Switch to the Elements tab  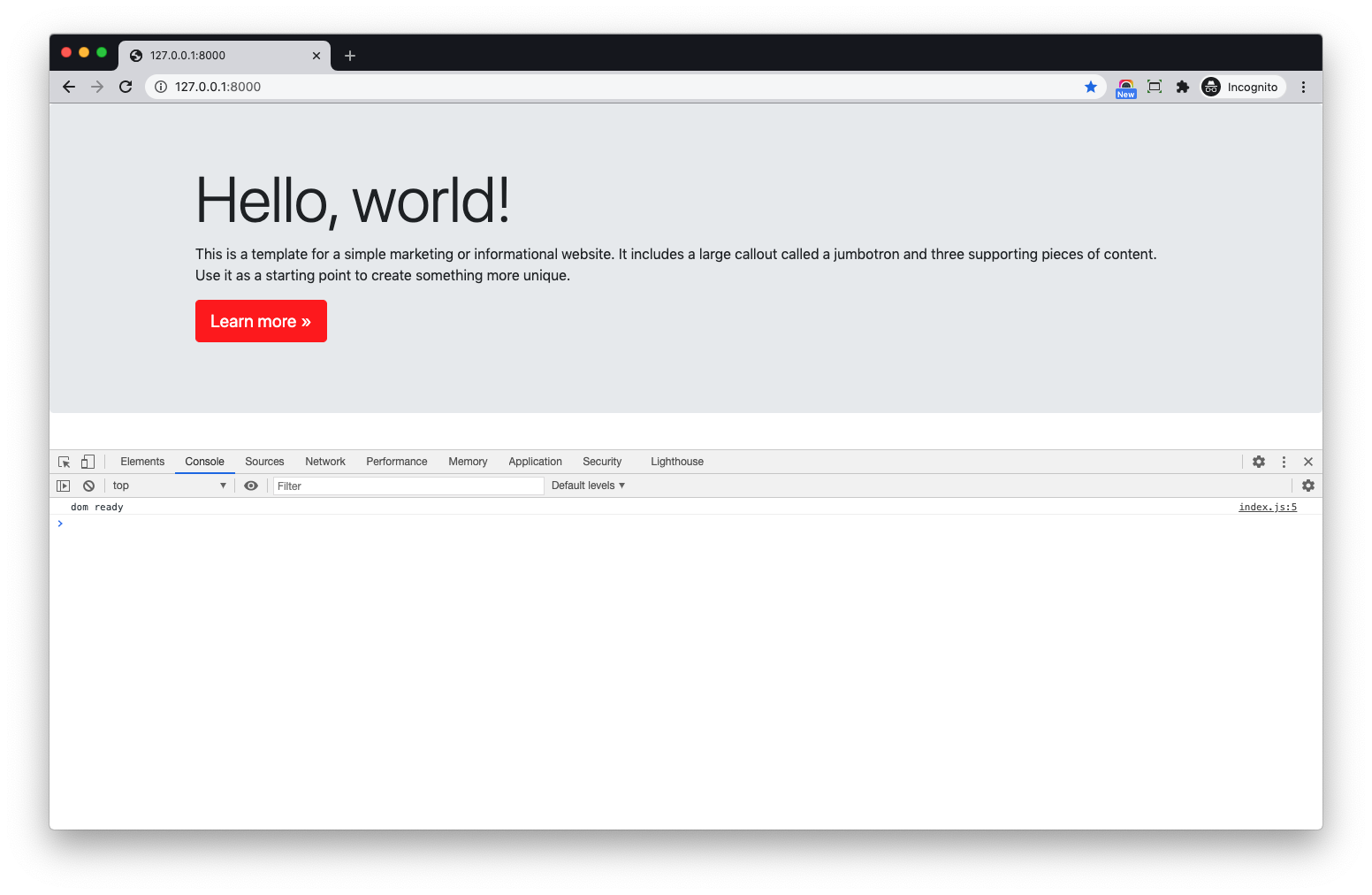[142, 462]
